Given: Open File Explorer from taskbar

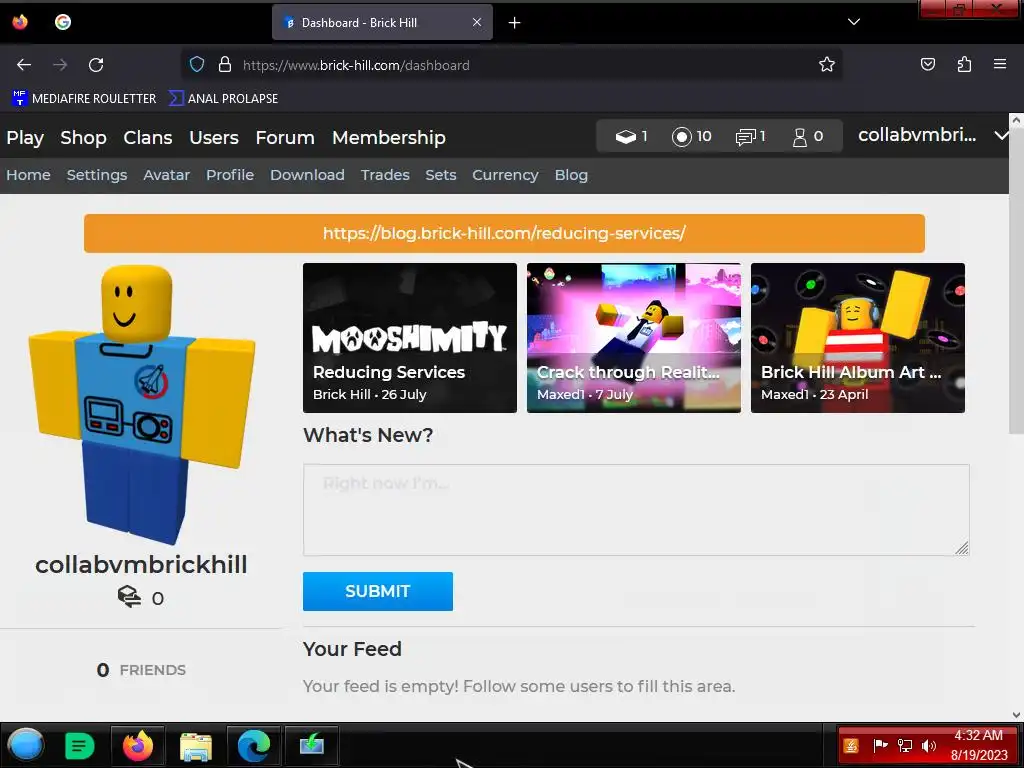Looking at the screenshot, I should point(196,746).
